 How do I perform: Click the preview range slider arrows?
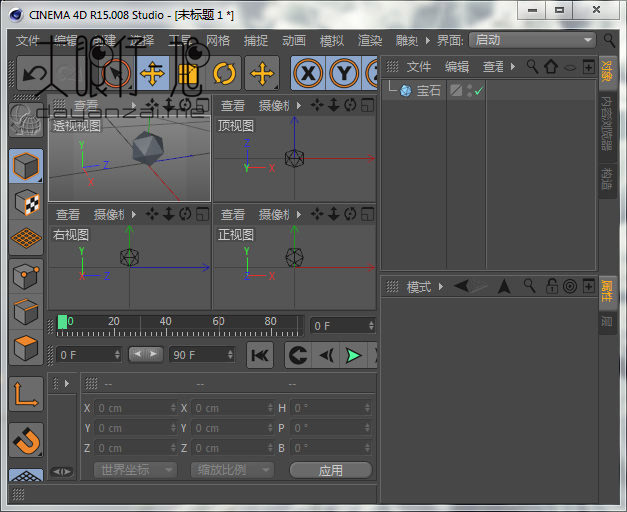145,354
